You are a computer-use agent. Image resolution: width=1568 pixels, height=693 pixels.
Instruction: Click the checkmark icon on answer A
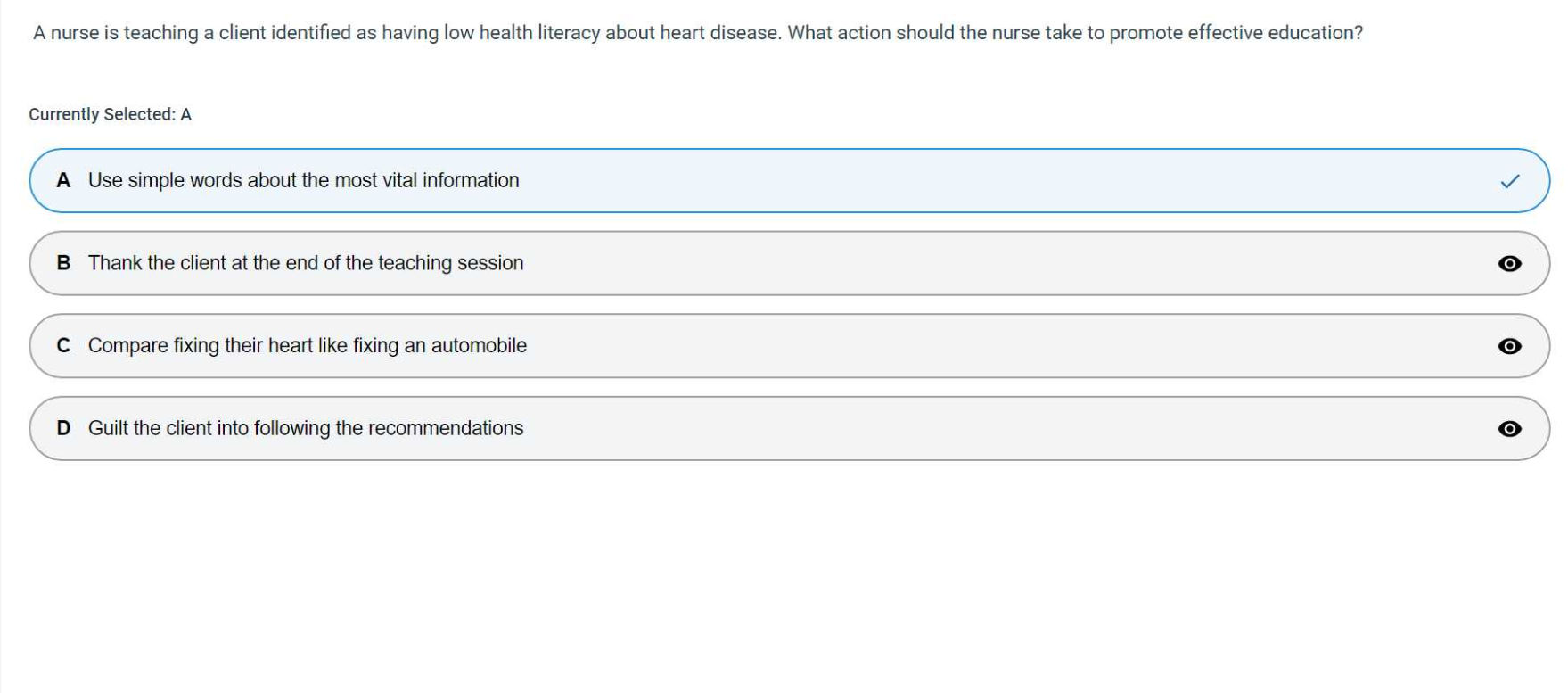pos(1509,181)
